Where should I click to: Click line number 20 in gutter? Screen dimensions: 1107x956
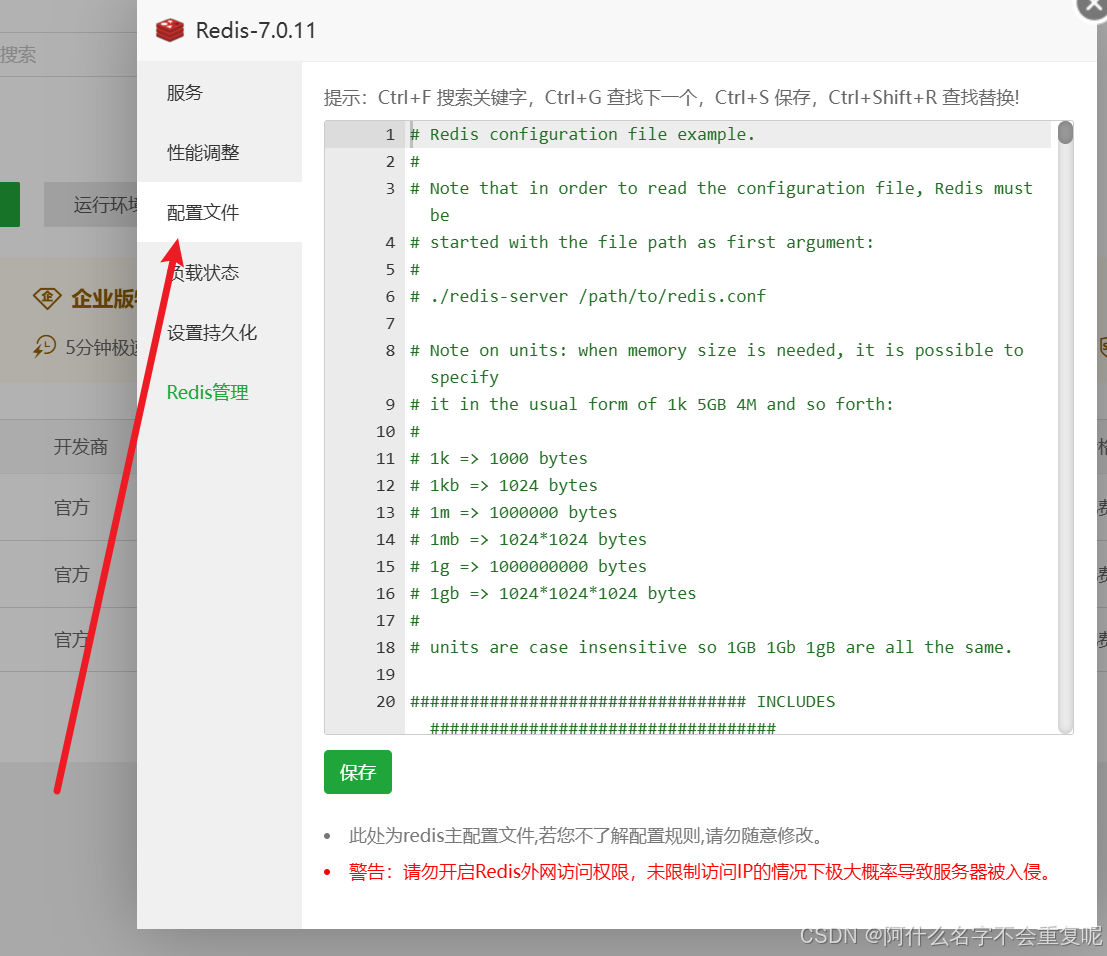tap(385, 702)
